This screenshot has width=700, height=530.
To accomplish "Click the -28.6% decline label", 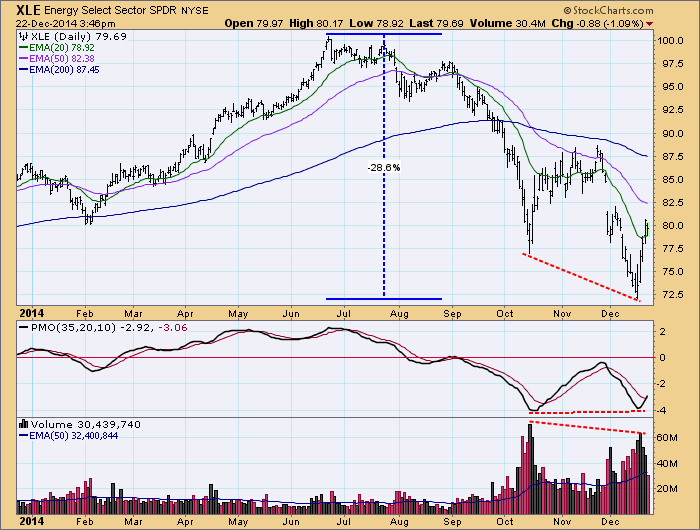I will coord(383,167).
